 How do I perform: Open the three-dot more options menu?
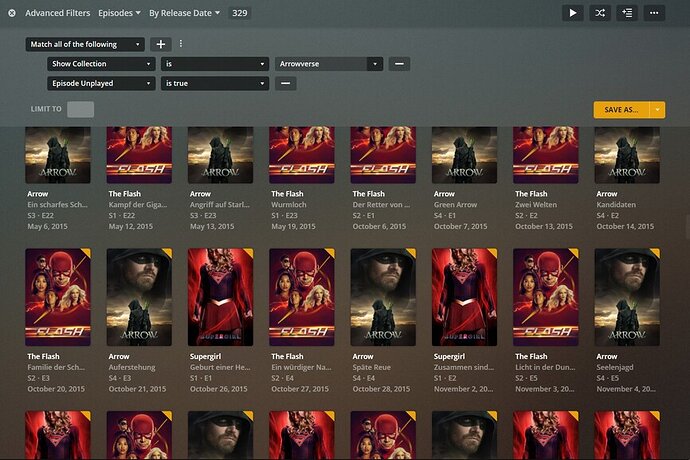[x=654, y=13]
